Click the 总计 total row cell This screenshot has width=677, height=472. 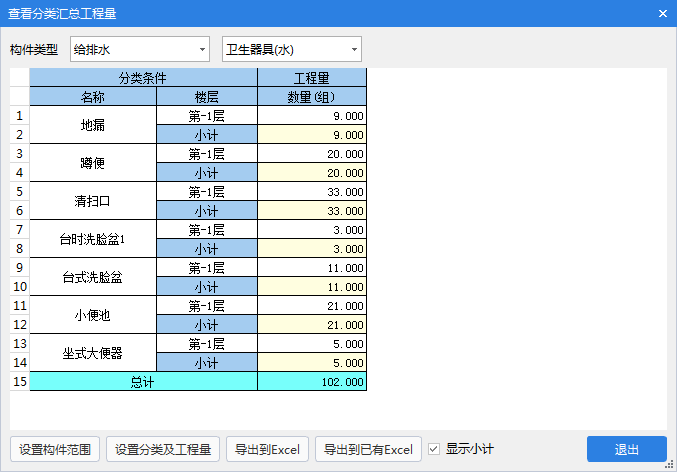tap(143, 381)
